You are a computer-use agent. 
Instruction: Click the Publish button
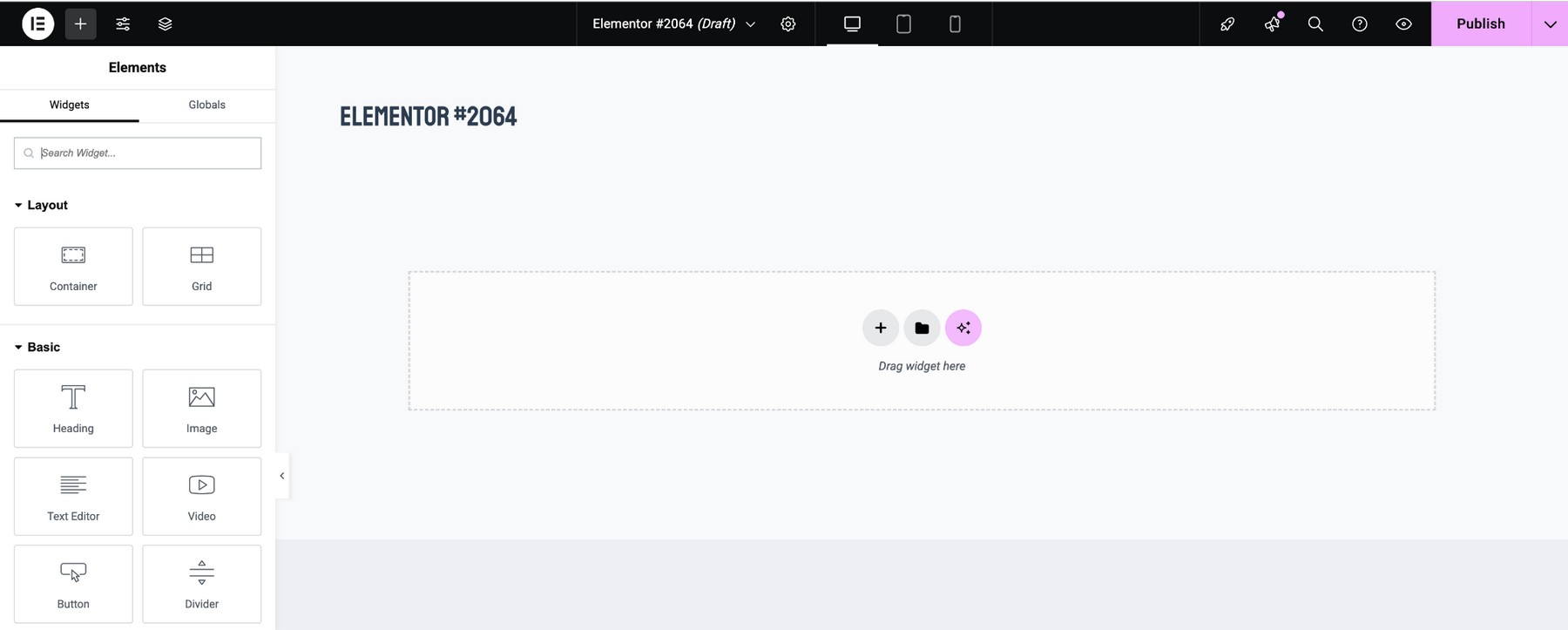point(1481,24)
